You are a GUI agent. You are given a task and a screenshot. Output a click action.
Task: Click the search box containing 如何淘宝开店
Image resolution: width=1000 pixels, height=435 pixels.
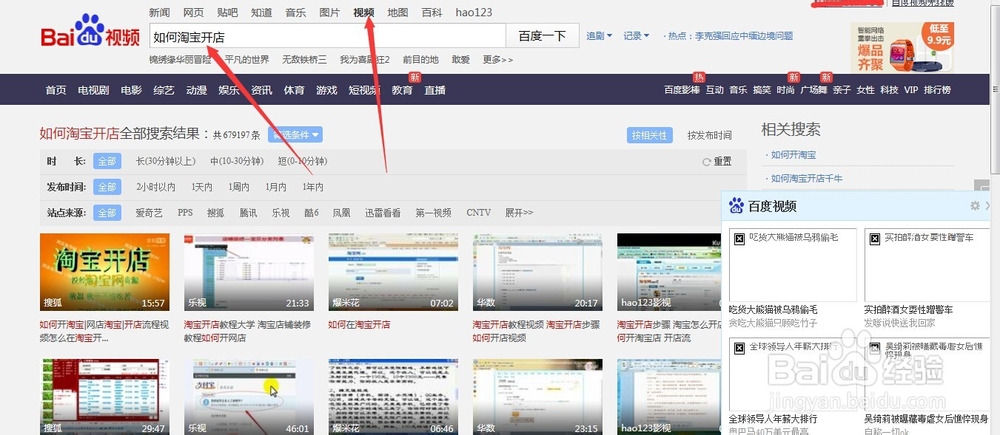tap(328, 36)
